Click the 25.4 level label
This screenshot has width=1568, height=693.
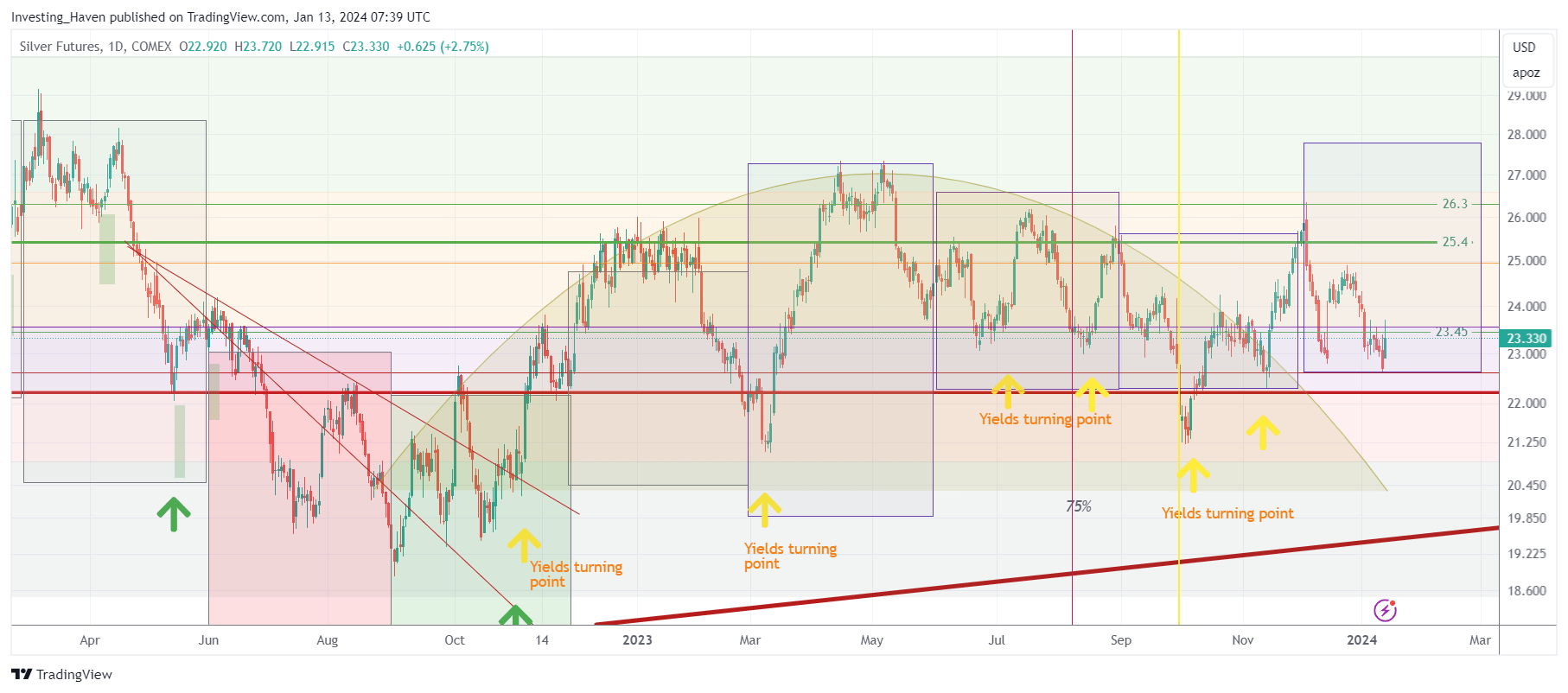tap(1455, 242)
